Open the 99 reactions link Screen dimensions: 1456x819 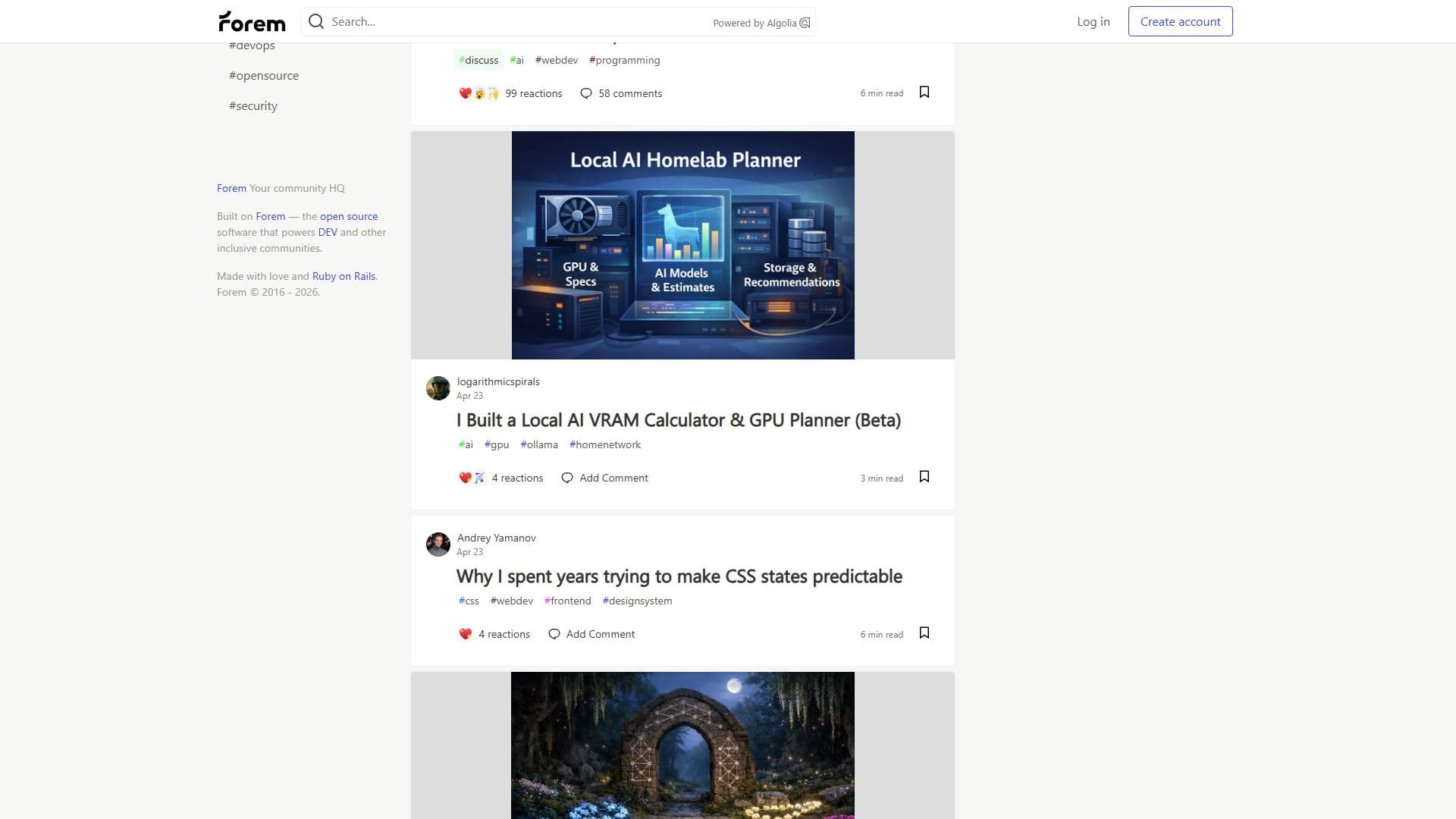(x=534, y=93)
